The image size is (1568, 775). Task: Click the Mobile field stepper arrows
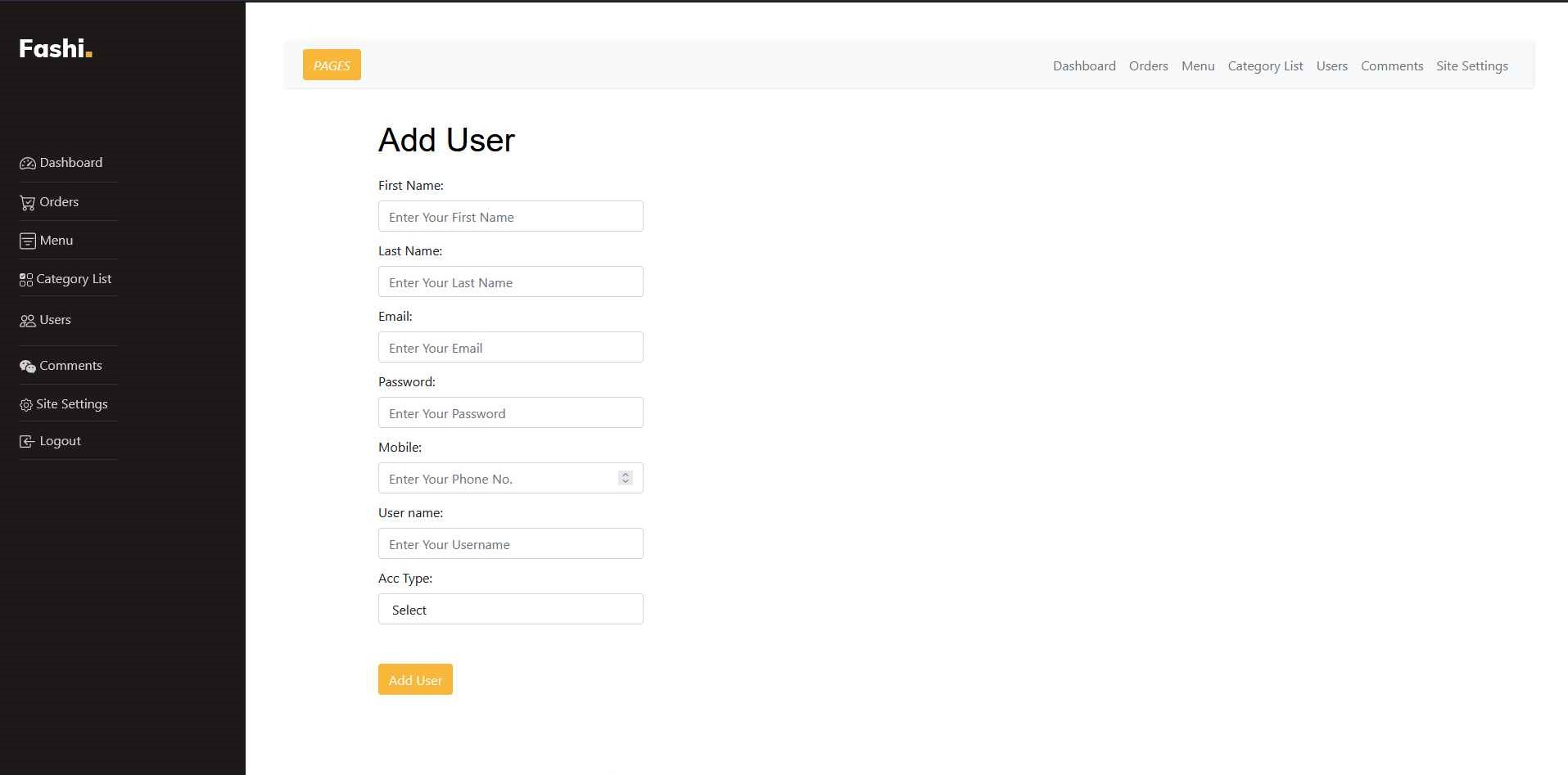tap(626, 478)
